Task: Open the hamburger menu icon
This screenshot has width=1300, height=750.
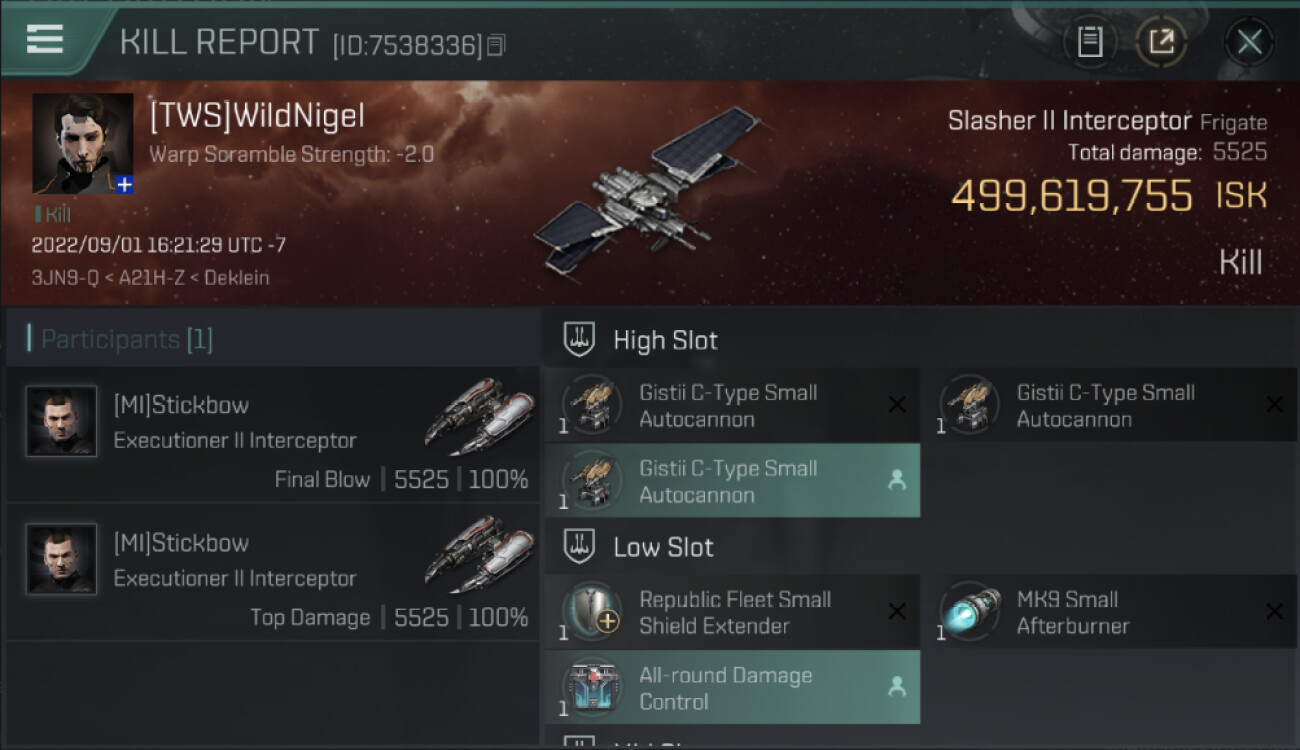Action: pos(45,39)
